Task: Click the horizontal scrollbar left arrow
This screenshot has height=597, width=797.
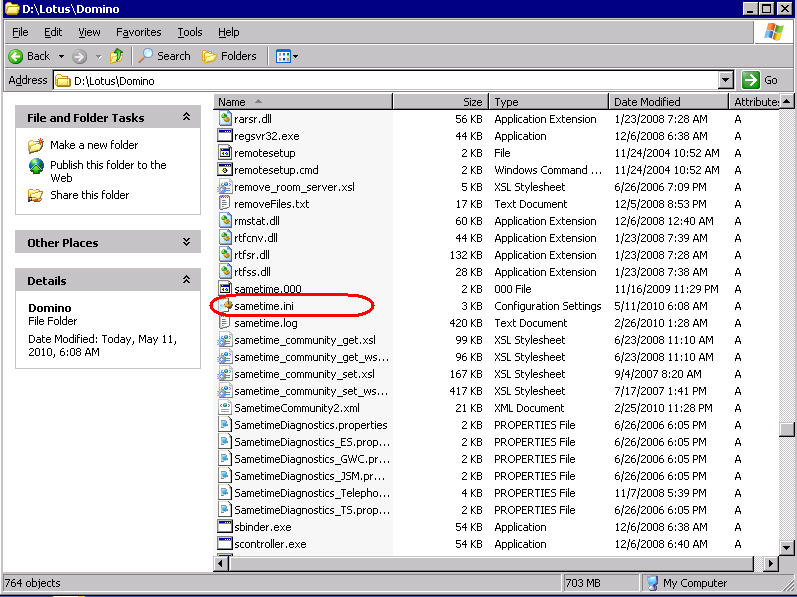Action: 221,563
